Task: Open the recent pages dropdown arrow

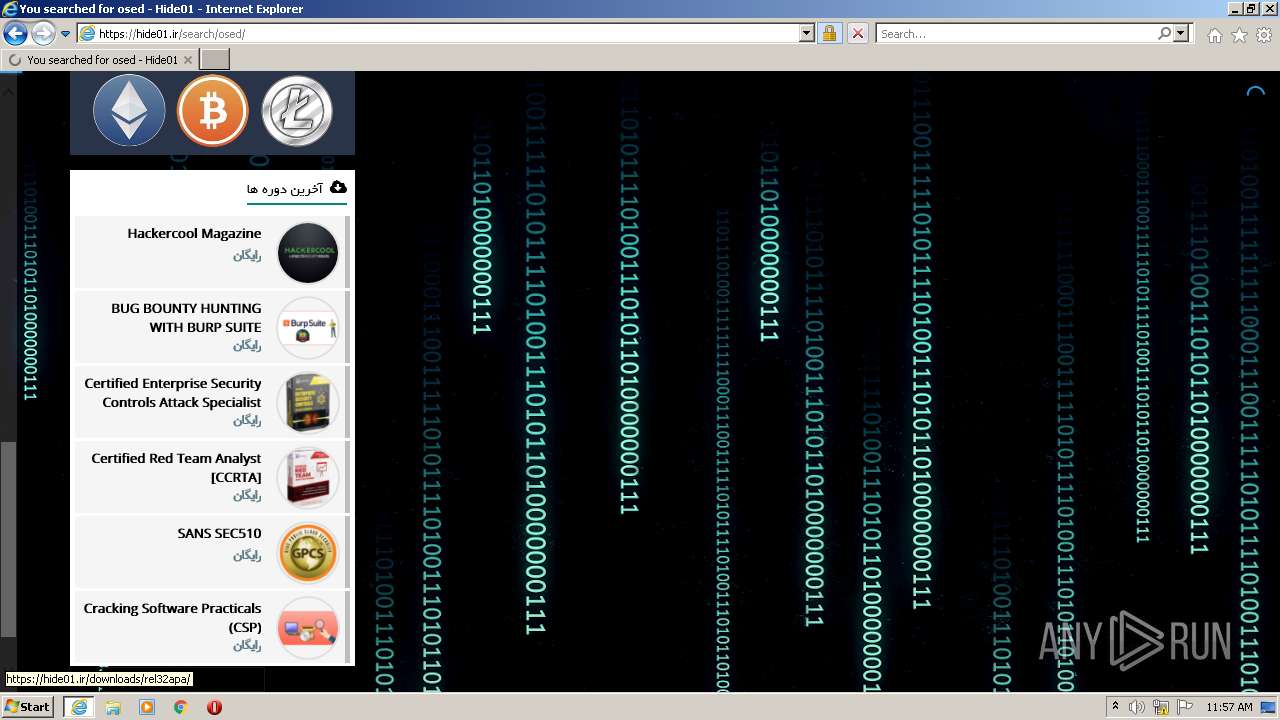Action: (x=66, y=33)
